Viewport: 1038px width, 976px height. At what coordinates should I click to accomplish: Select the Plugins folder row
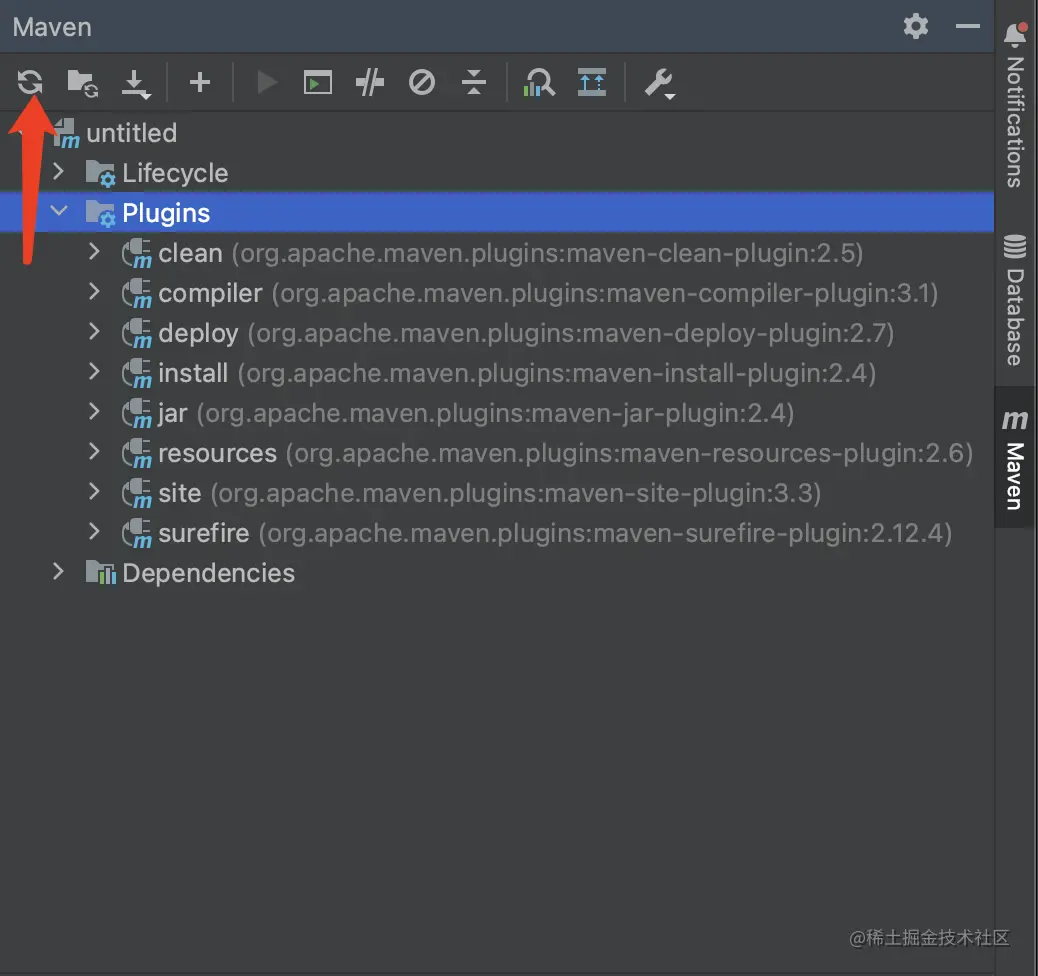tap(496, 213)
